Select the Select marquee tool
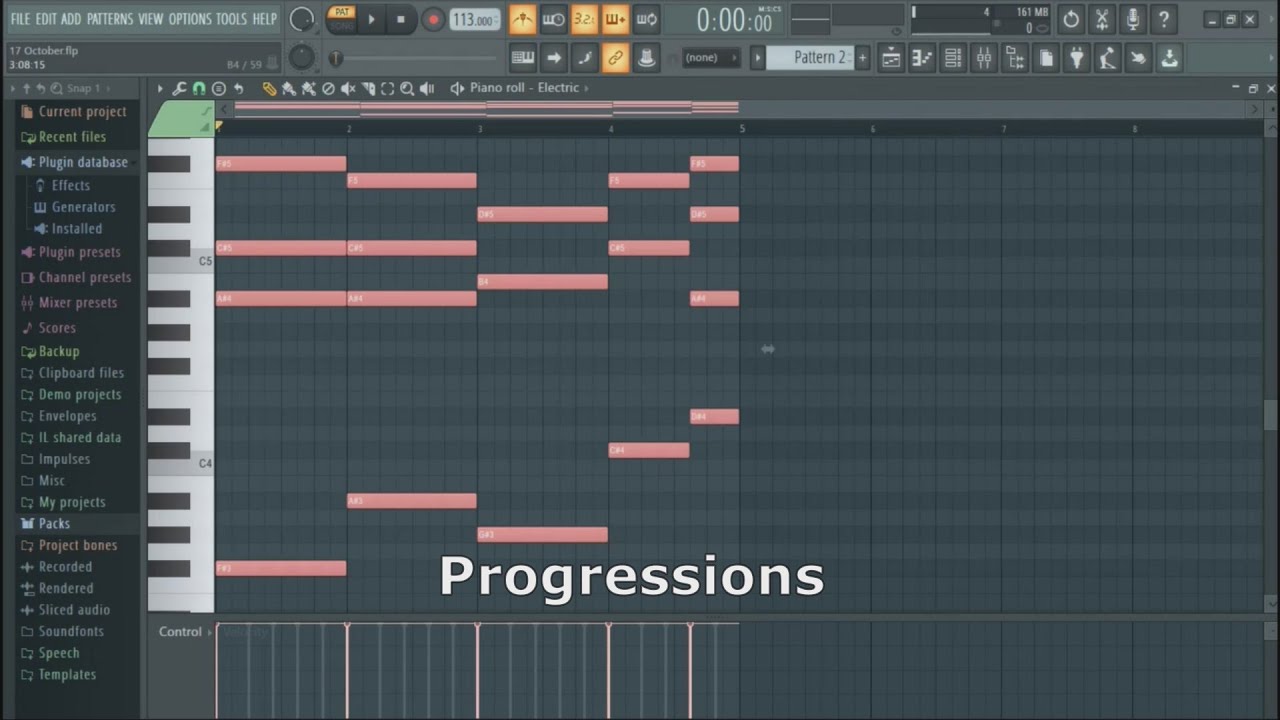Viewport: 1280px width, 720px height. (387, 88)
